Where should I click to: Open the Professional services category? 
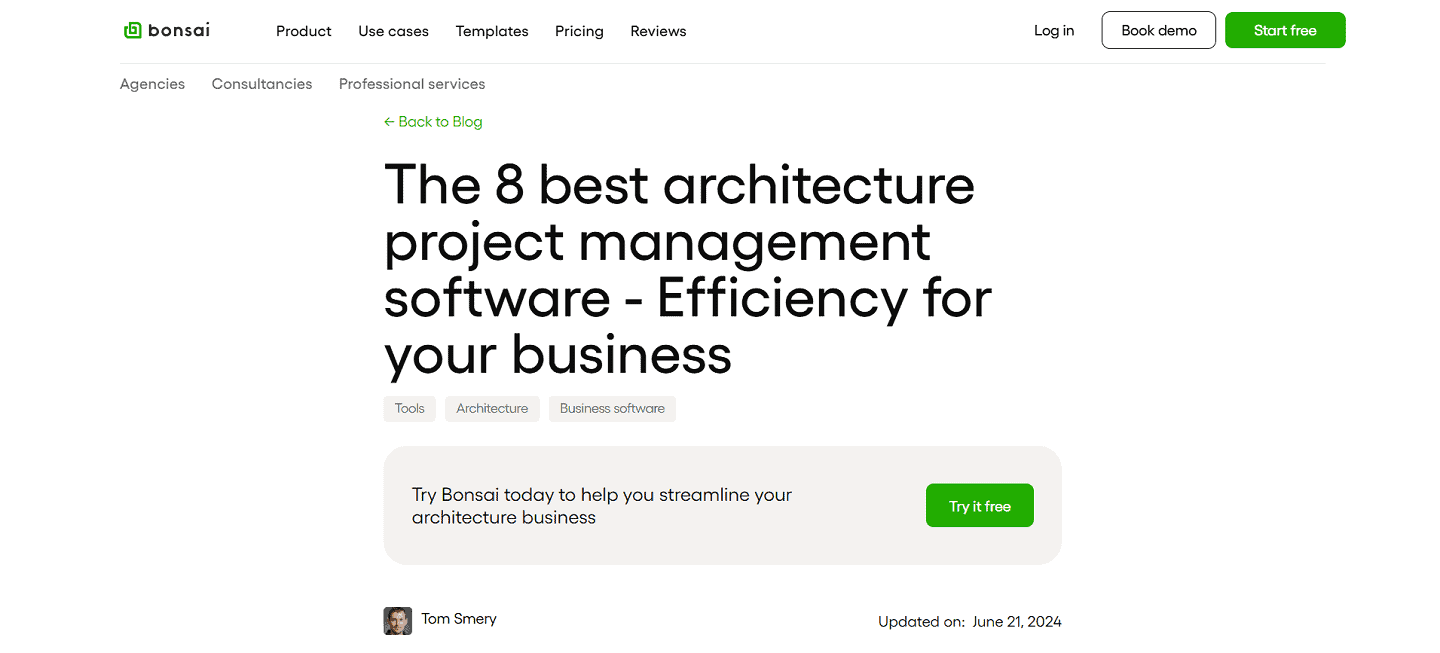tap(411, 84)
